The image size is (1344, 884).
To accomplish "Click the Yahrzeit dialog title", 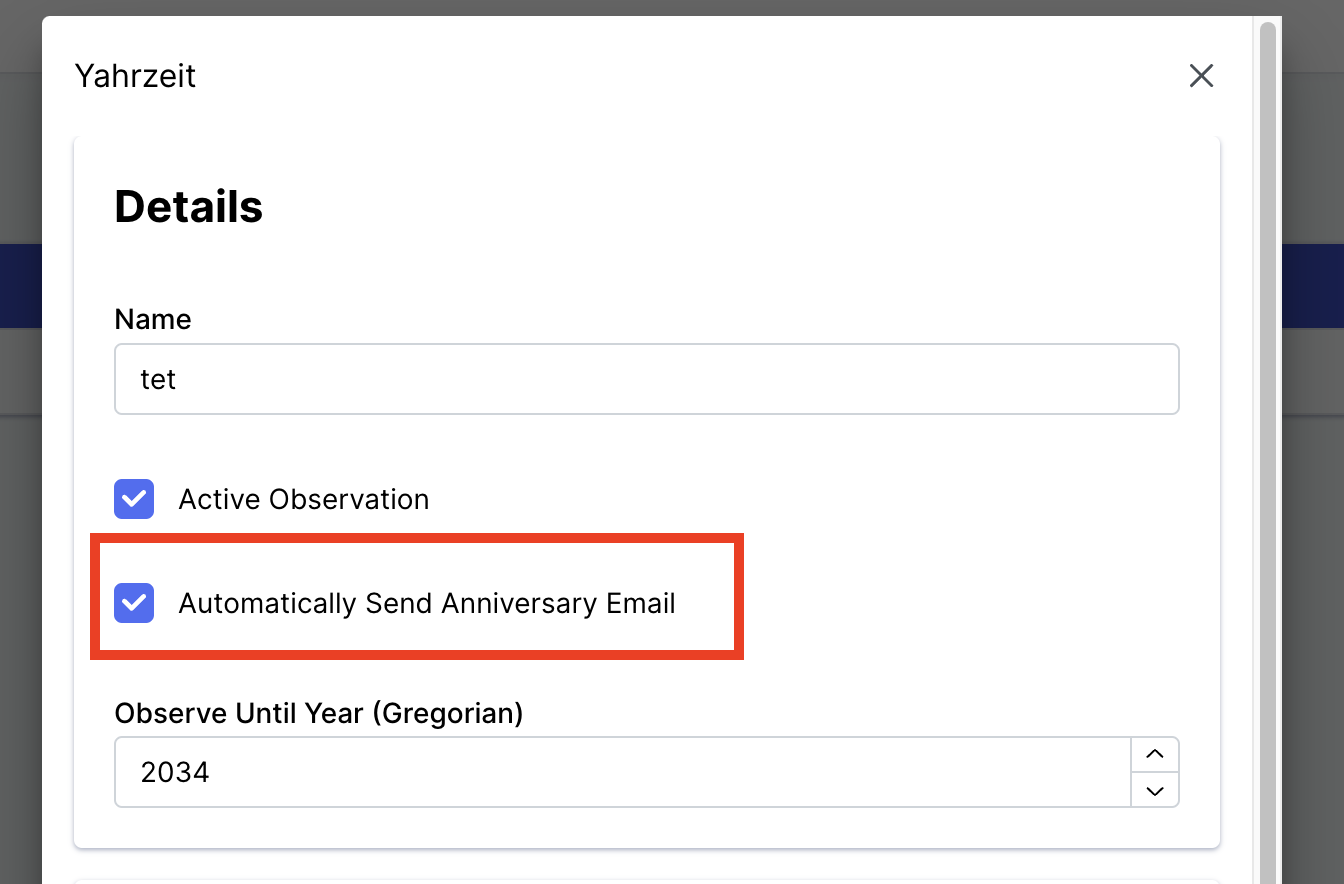I will tap(135, 76).
